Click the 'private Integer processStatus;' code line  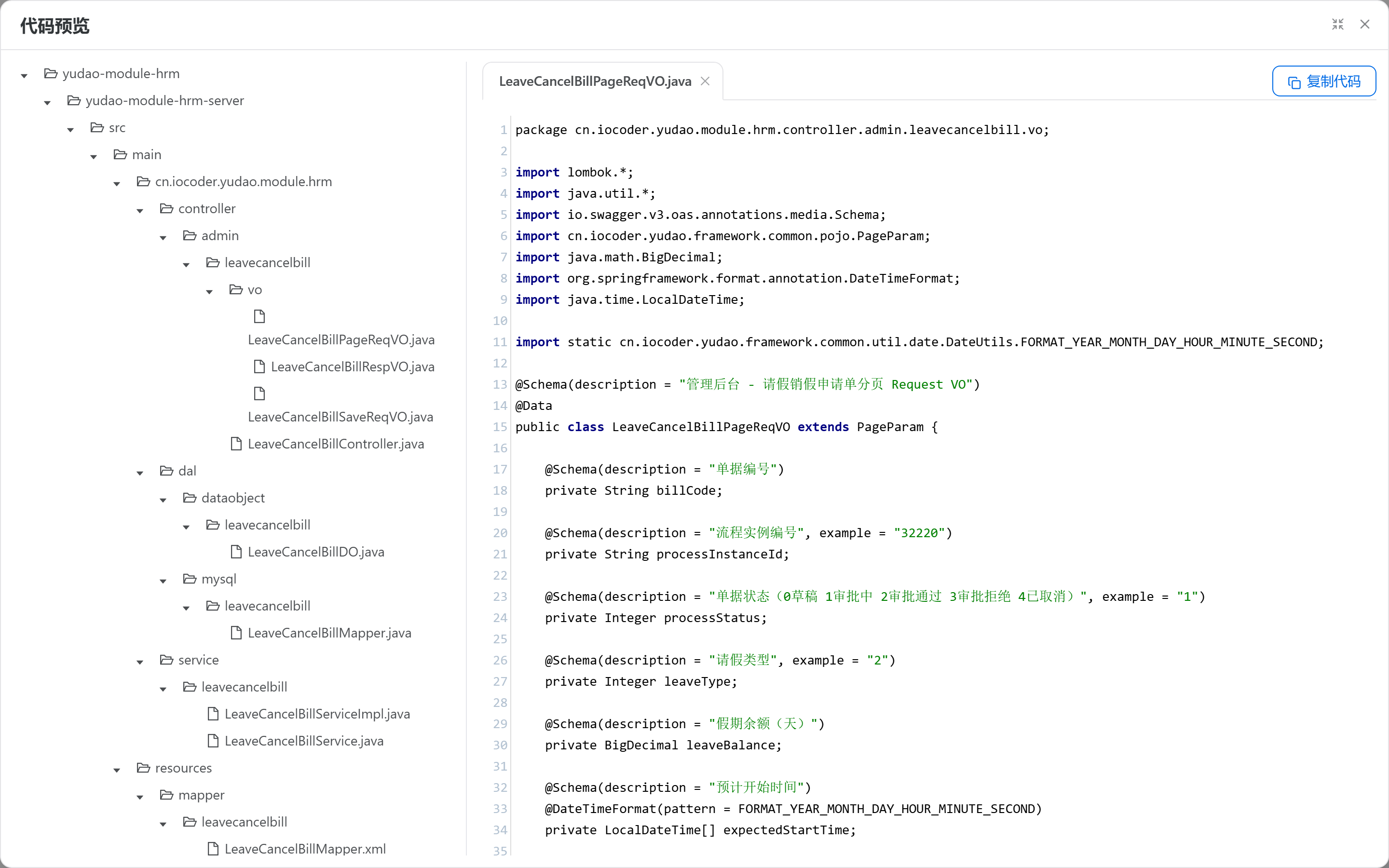click(x=656, y=618)
